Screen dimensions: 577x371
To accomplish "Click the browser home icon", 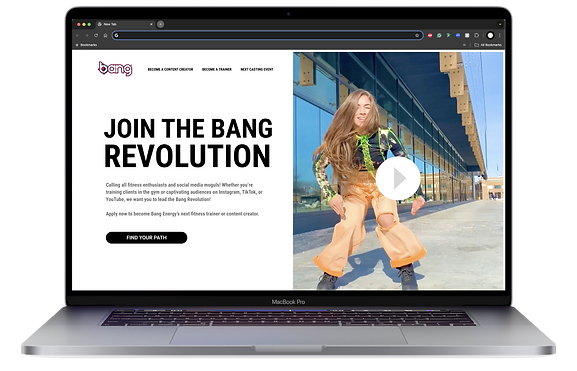I will click(105, 35).
